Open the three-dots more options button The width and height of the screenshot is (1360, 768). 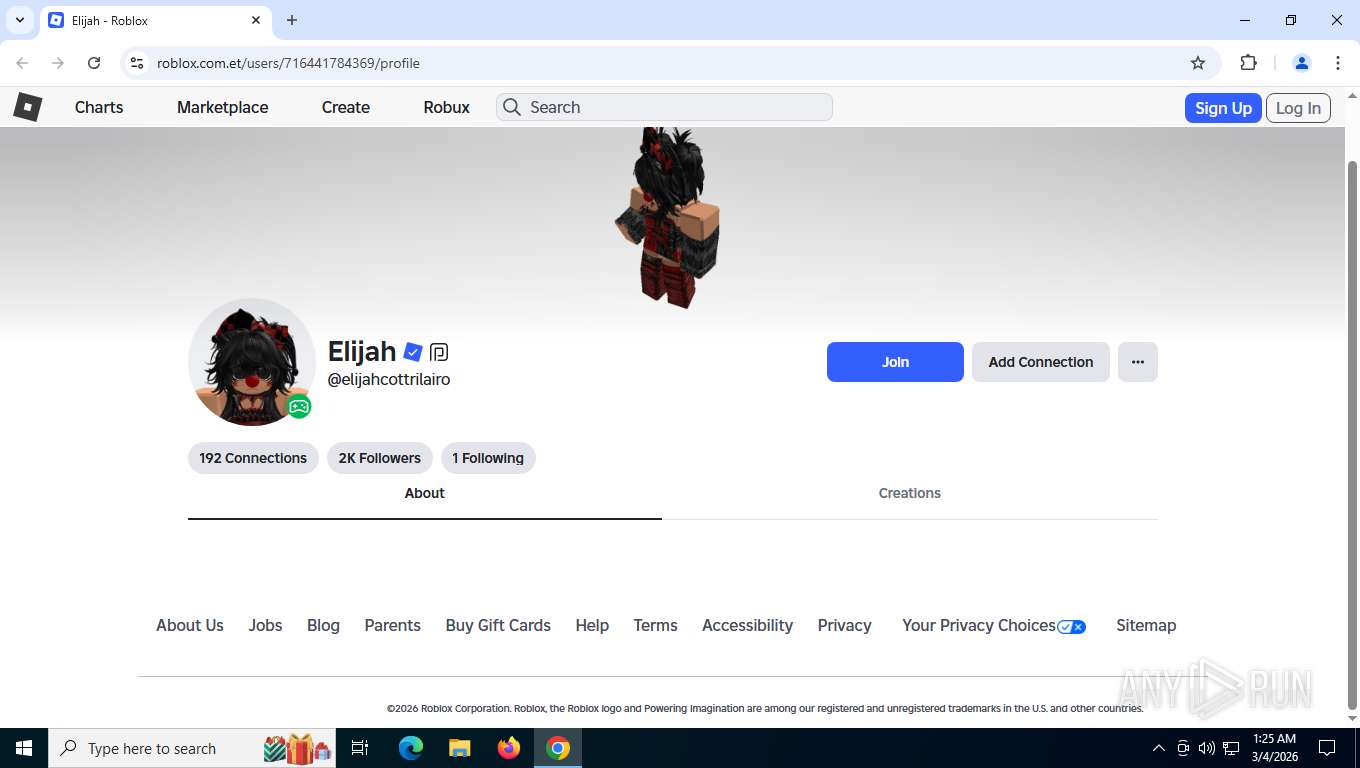click(1138, 362)
